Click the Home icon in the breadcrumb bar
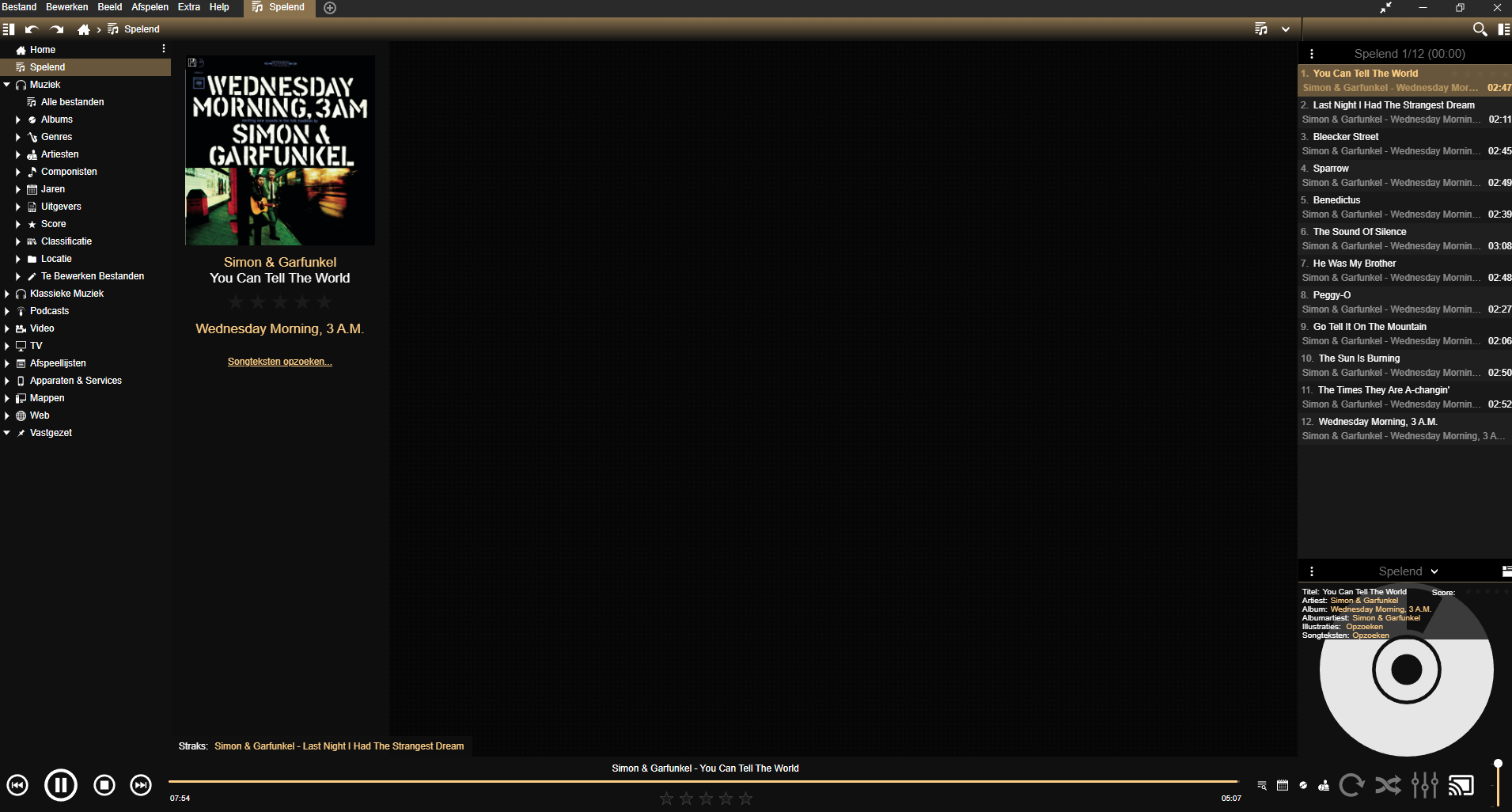The height and width of the screenshot is (812, 1512). pyautogui.click(x=84, y=29)
